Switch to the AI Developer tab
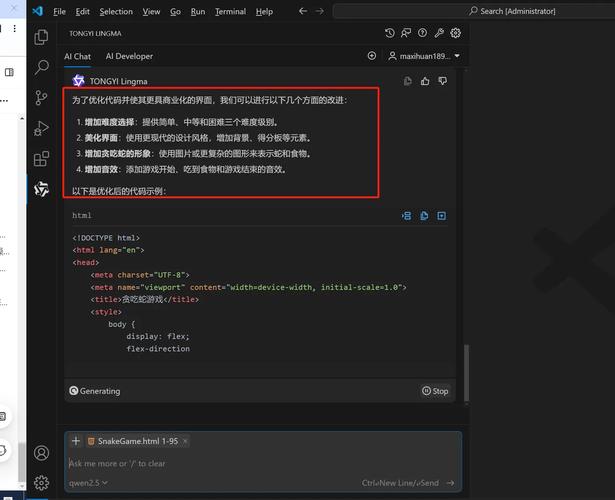The image size is (615, 500). (129, 57)
